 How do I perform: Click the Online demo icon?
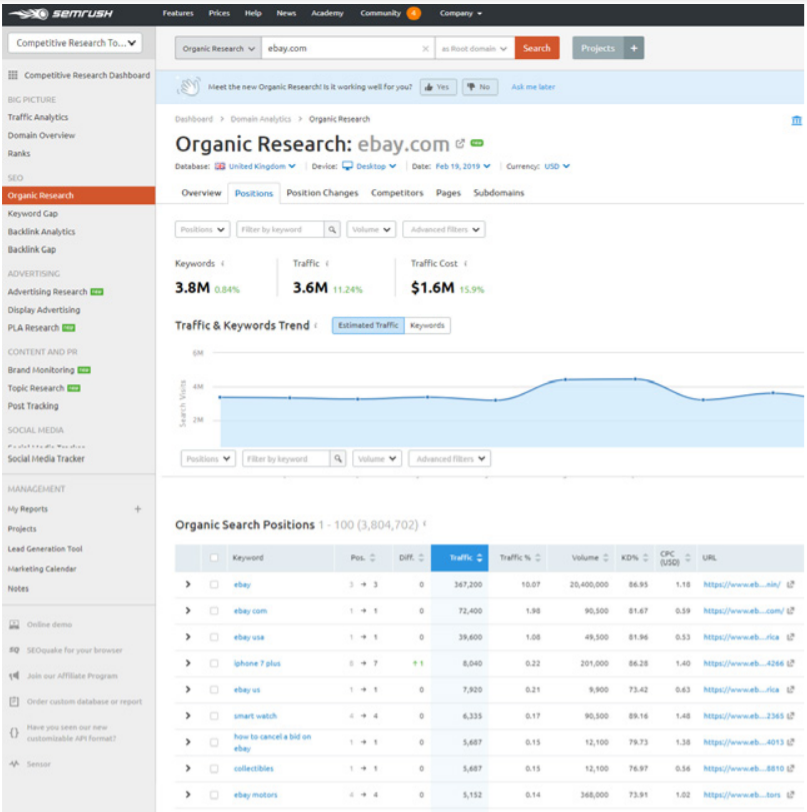(x=15, y=625)
